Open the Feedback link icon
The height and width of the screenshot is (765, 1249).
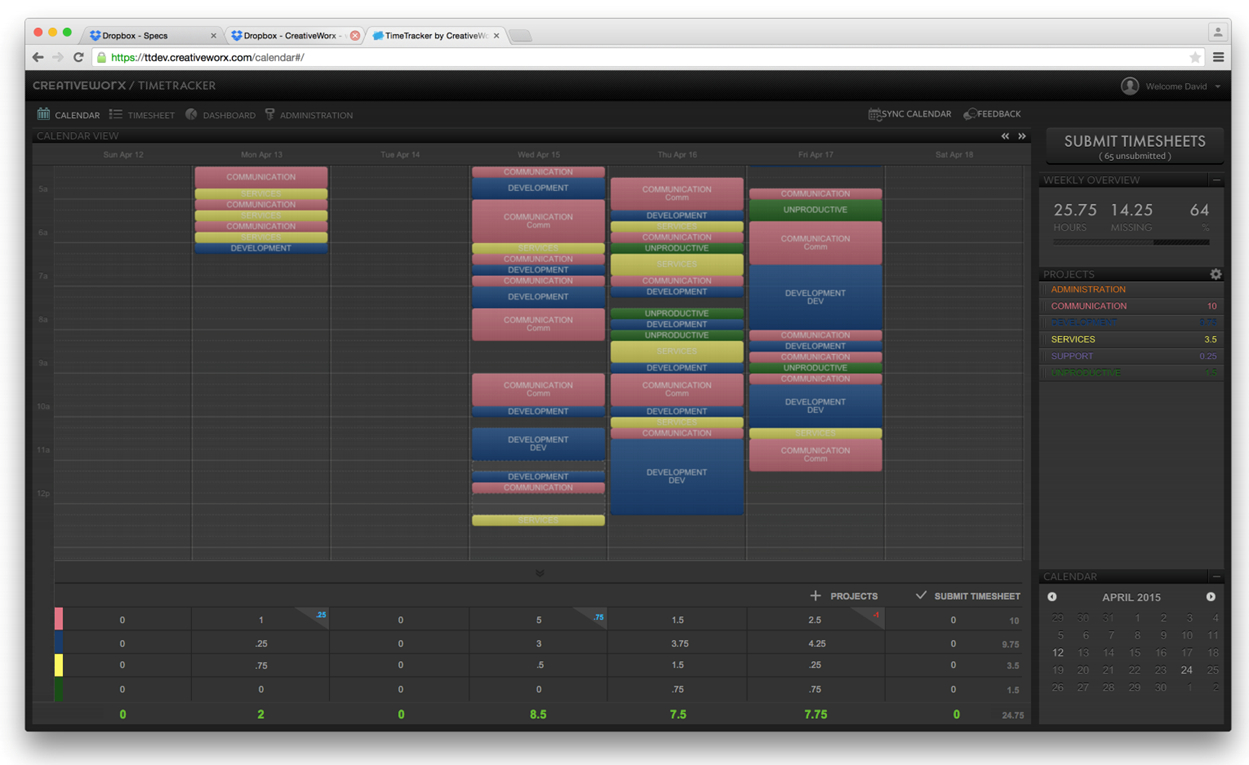pos(969,114)
